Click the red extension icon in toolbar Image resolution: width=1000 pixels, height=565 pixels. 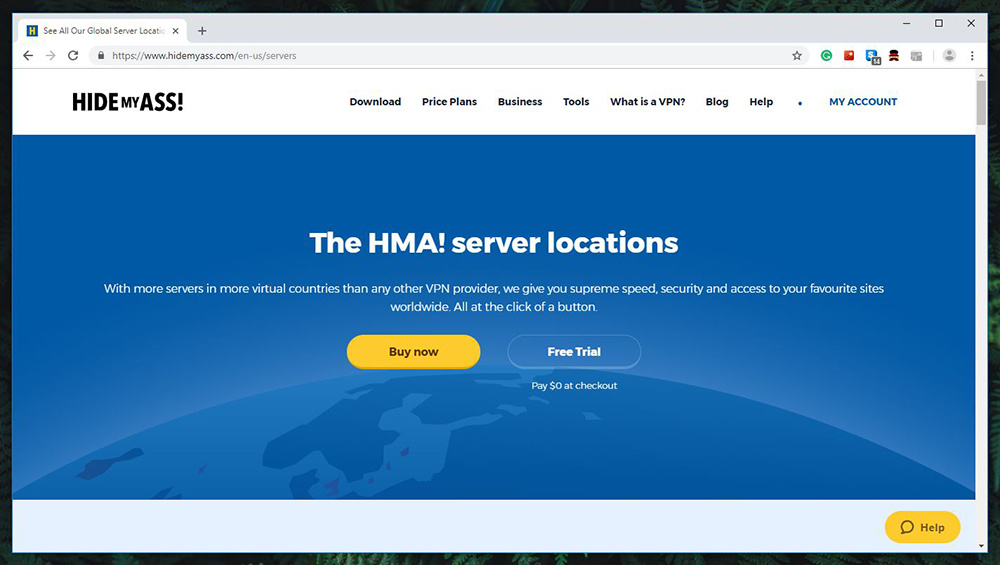(x=849, y=55)
